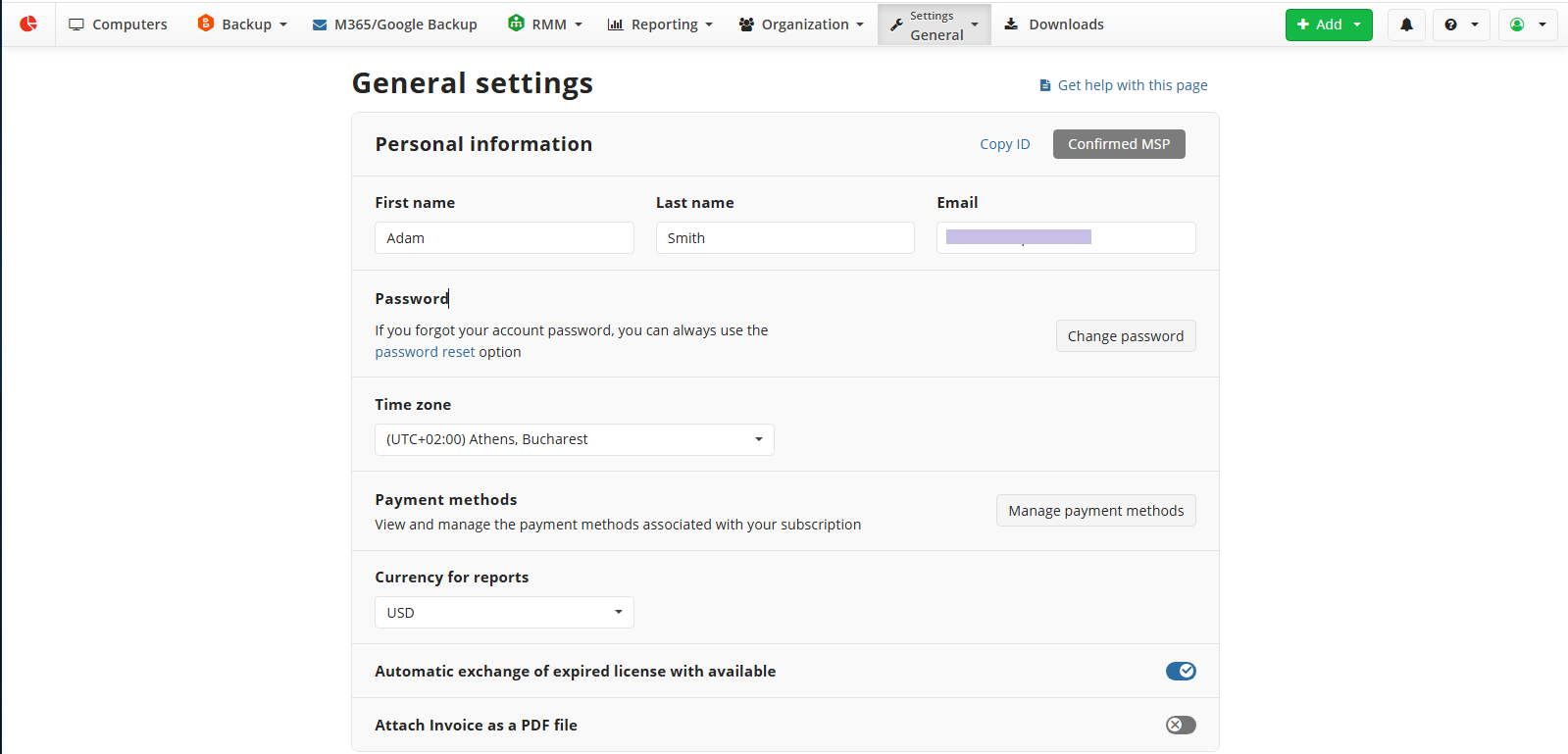Open the notifications bell icon
Viewport: 1568px width, 754px height.
click(1406, 25)
